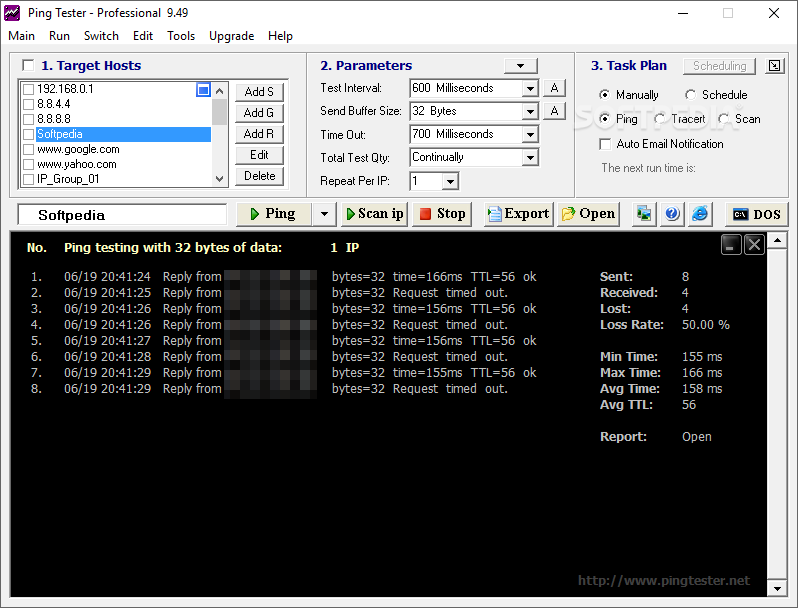The width and height of the screenshot is (798, 608).
Task: Open the Upgrade menu
Action: 232,36
